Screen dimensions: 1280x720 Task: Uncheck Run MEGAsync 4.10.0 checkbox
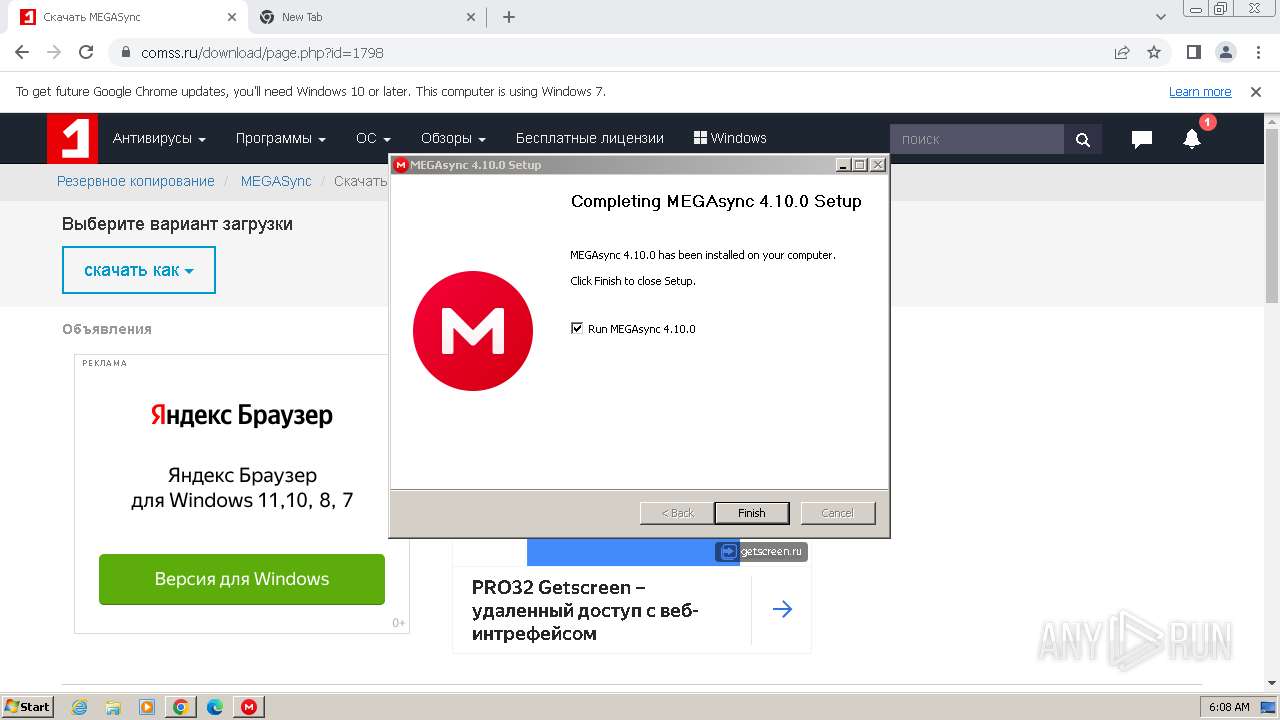point(577,328)
